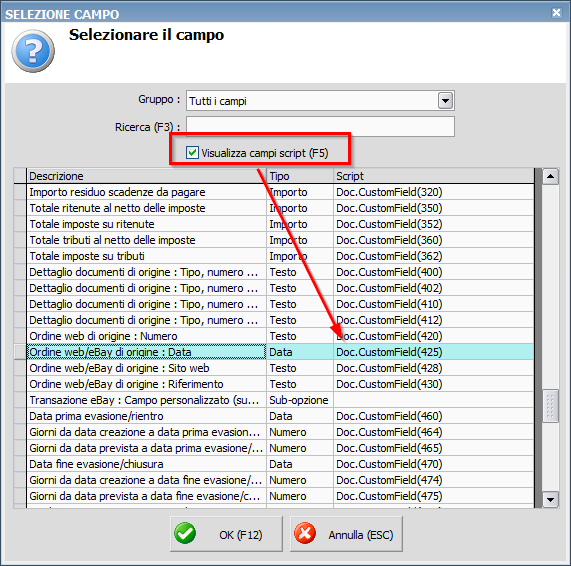Click the red X Annulla icon
571x566 pixels.
point(305,533)
